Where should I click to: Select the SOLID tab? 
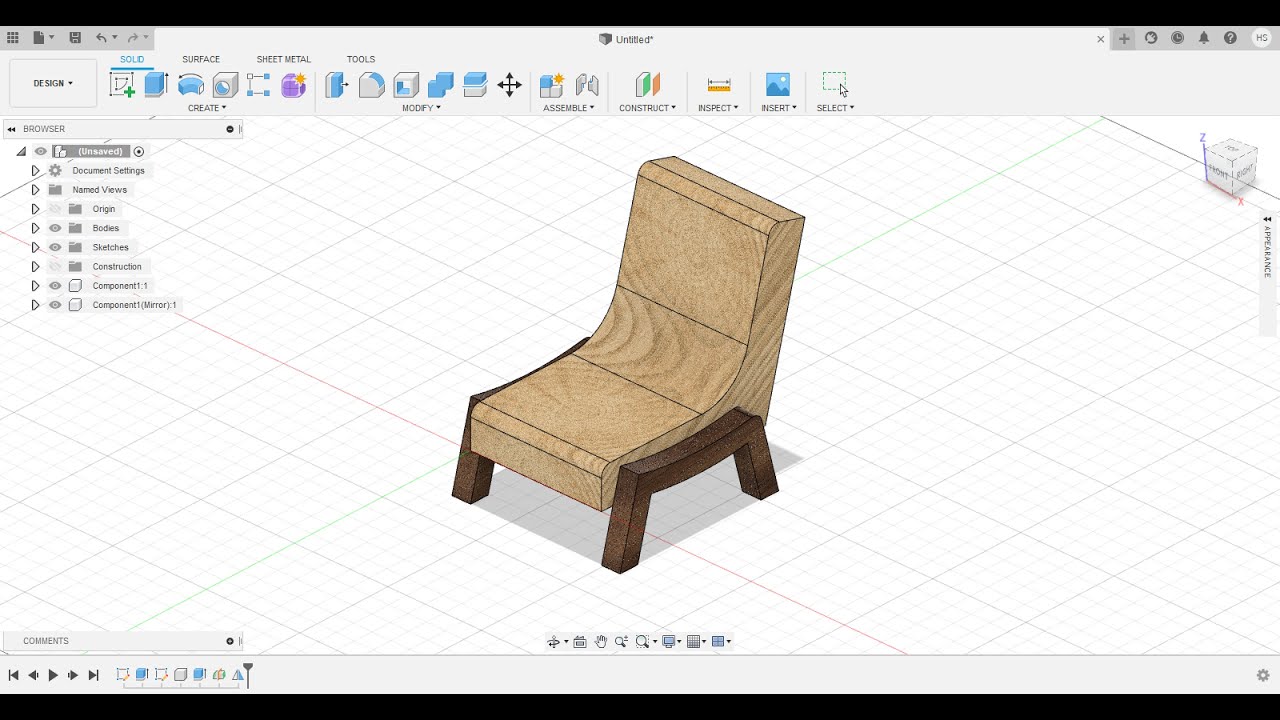point(132,60)
